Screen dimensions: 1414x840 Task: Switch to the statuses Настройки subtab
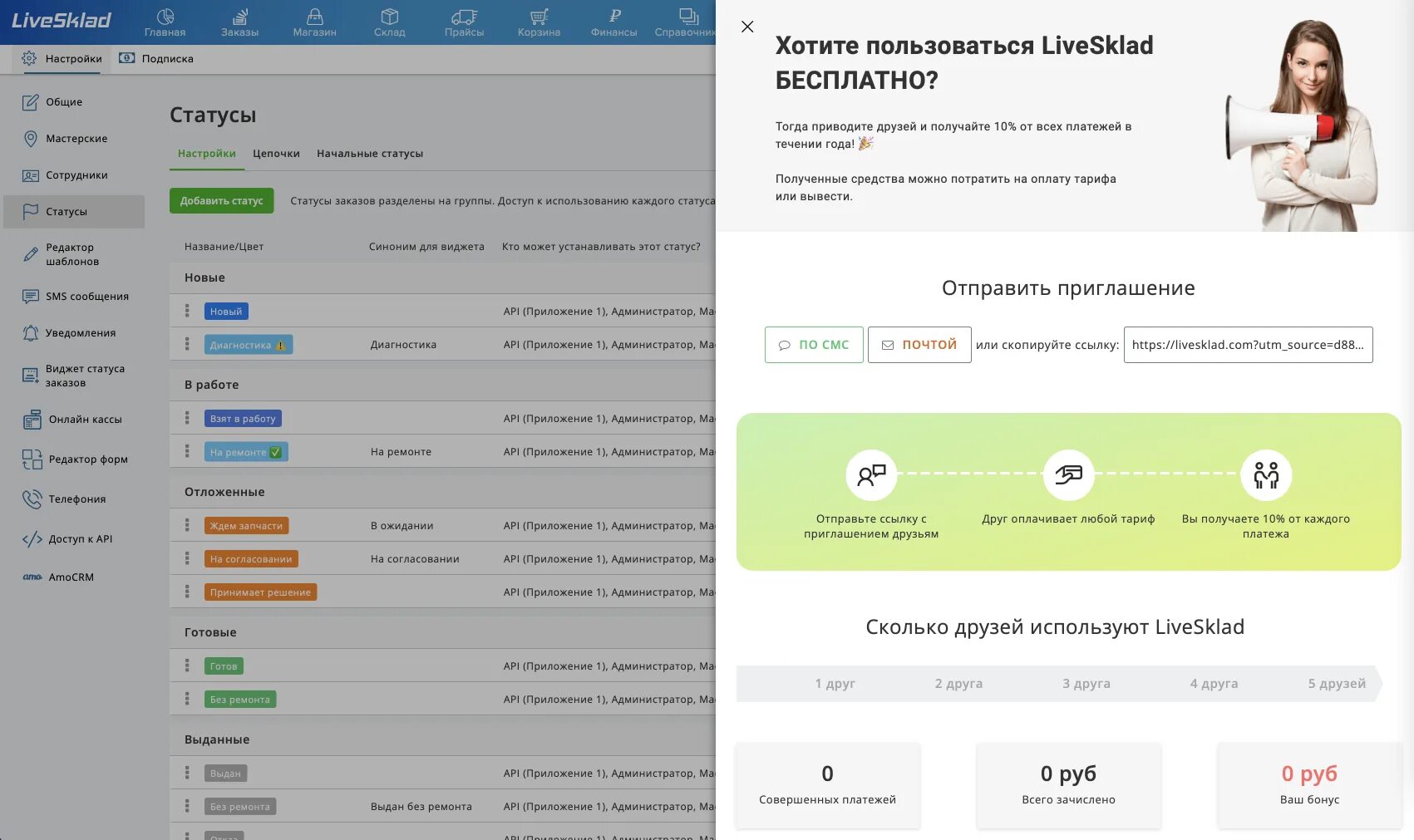[x=207, y=154]
